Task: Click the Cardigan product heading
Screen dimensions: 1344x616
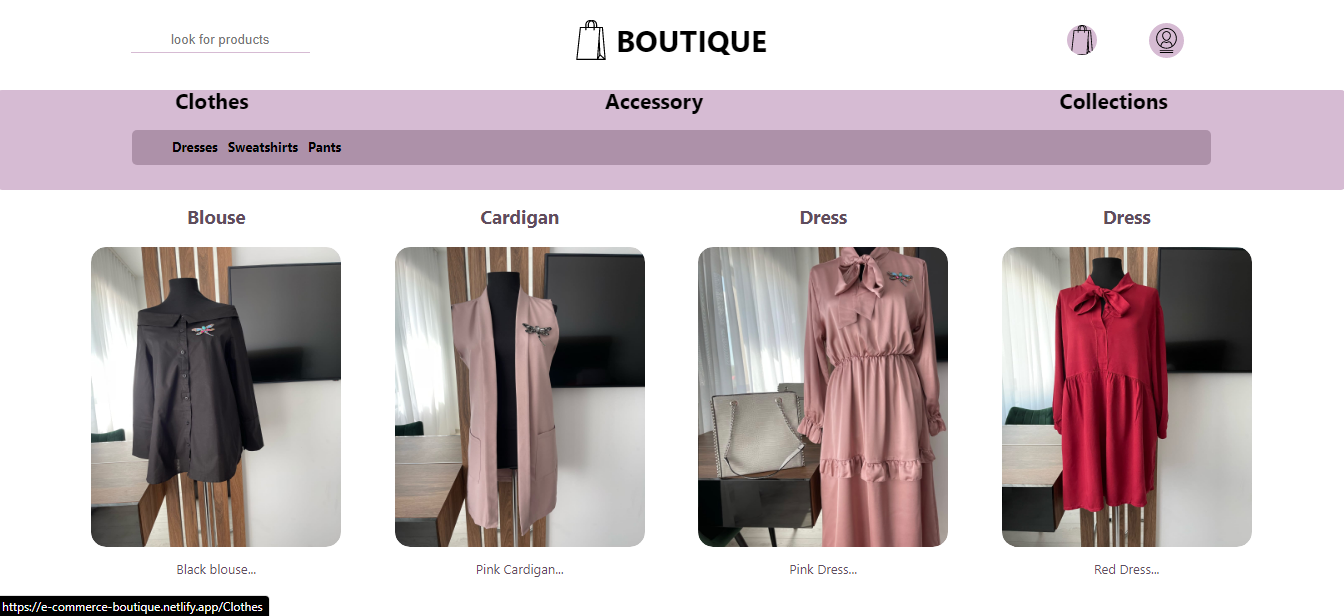Action: (x=520, y=218)
